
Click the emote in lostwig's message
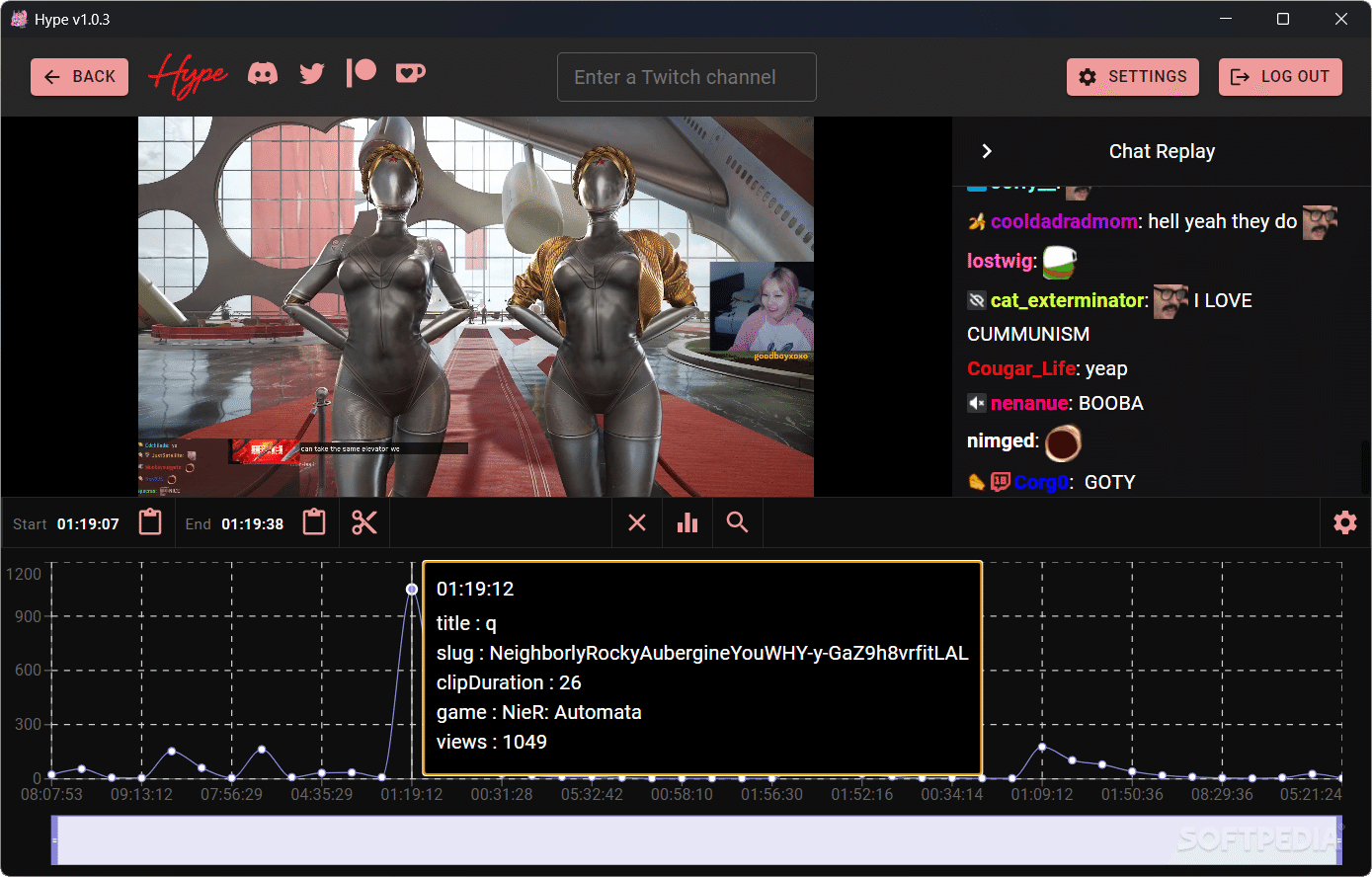coord(1059,262)
